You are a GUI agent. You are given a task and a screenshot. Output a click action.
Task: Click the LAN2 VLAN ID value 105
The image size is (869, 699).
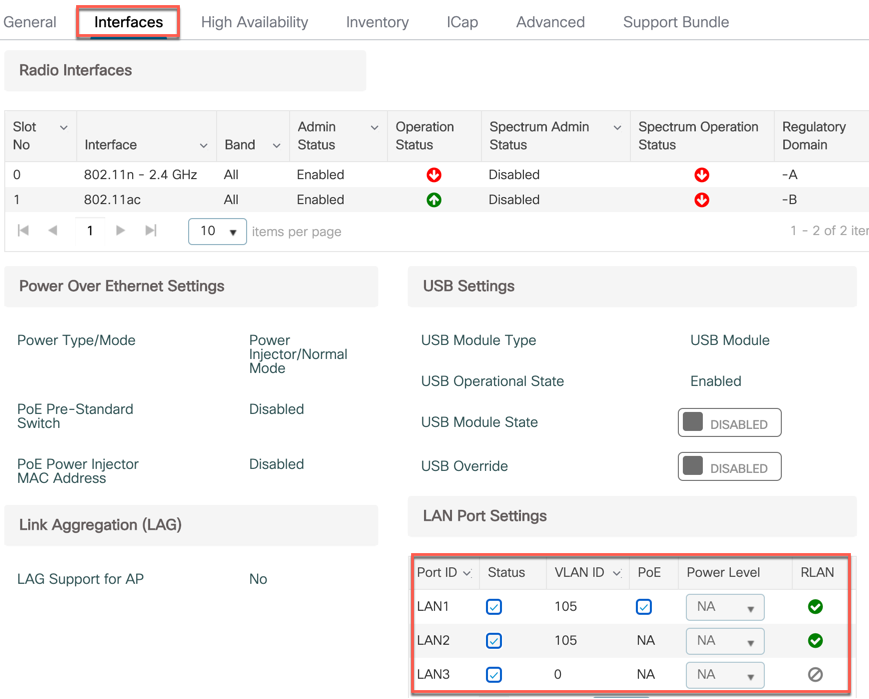[565, 640]
